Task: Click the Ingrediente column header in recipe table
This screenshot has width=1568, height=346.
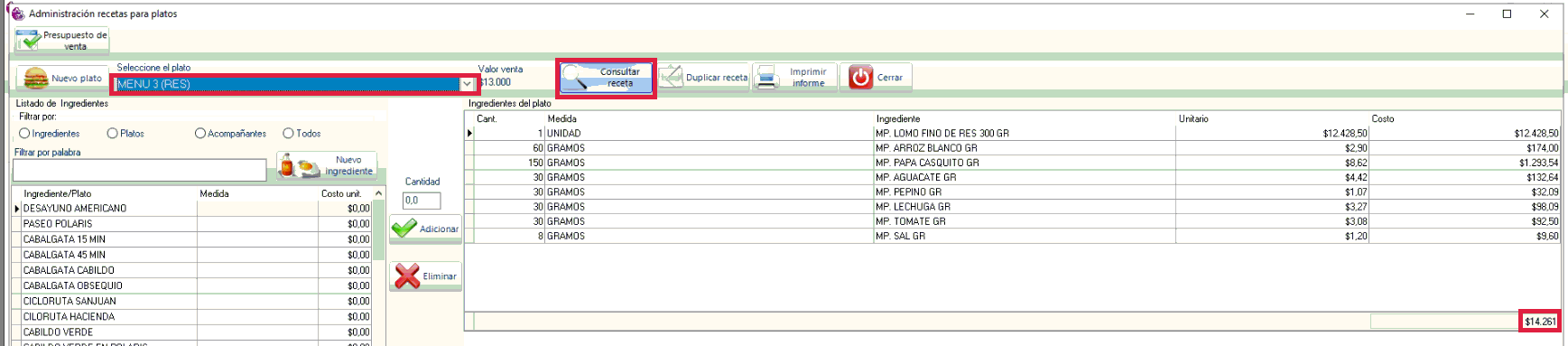Action: click(x=898, y=118)
